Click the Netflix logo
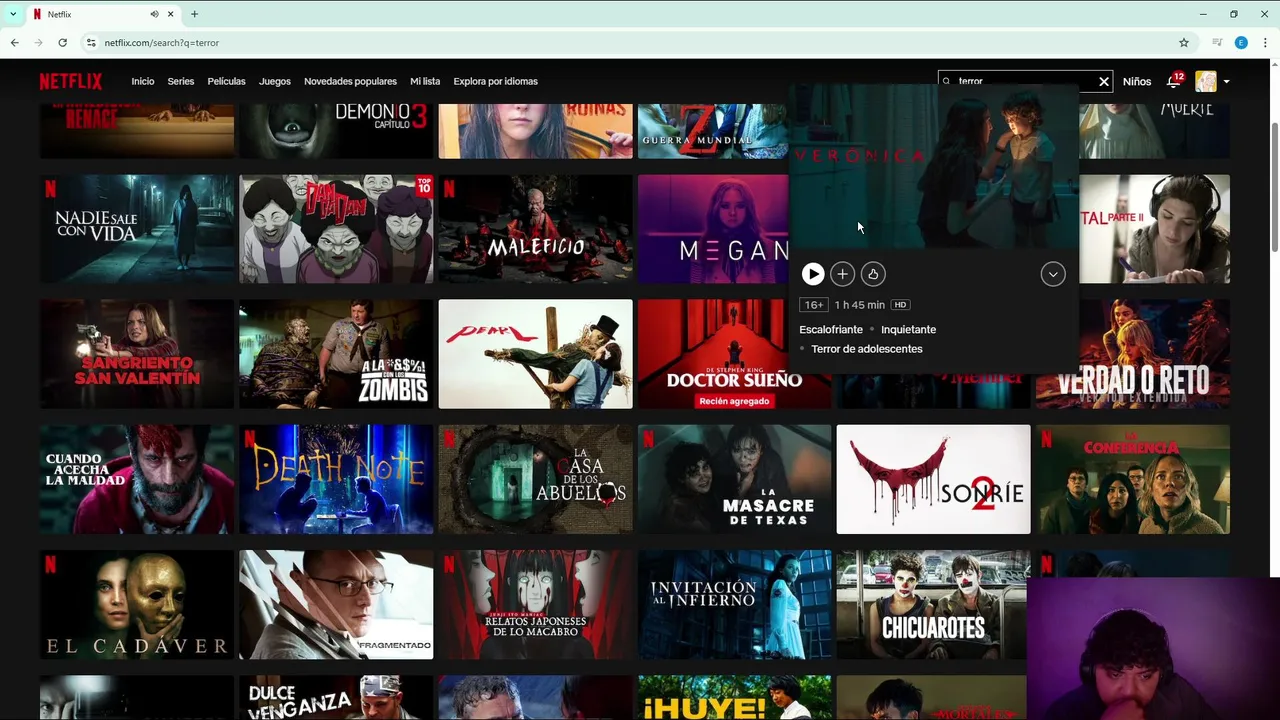The image size is (1280, 720). coord(71,81)
